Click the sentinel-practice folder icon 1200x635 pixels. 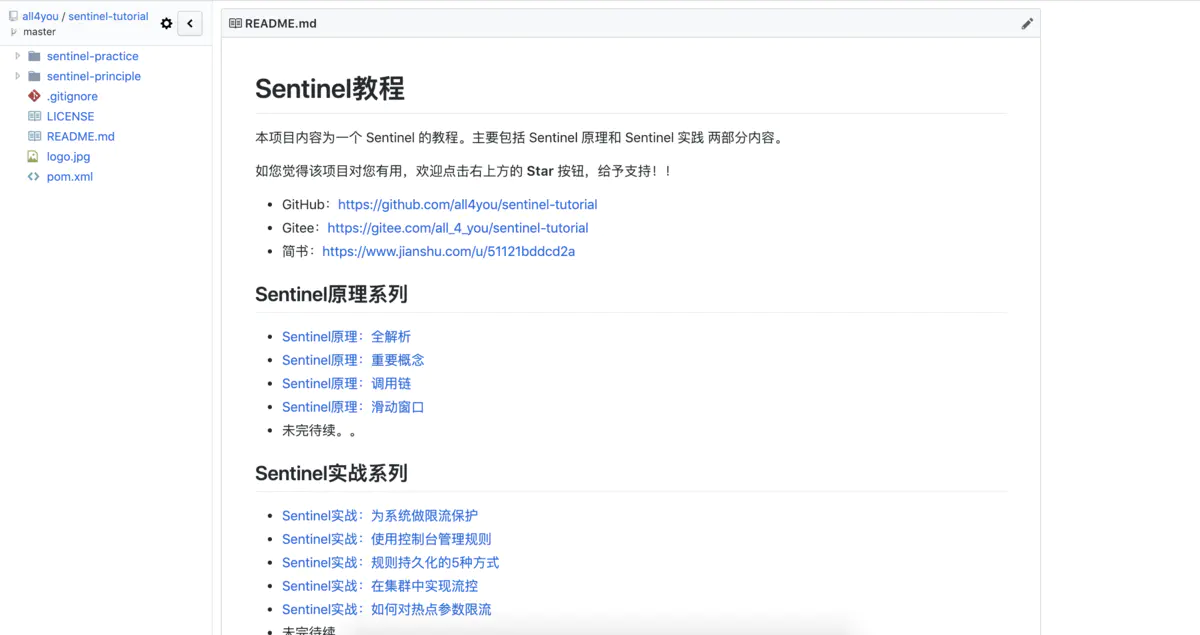pyautogui.click(x=34, y=56)
